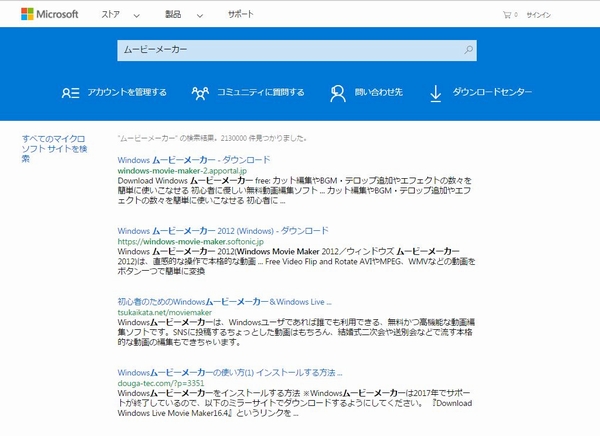Open Windowsムービーメーカーの使い方(1) result

230,372
